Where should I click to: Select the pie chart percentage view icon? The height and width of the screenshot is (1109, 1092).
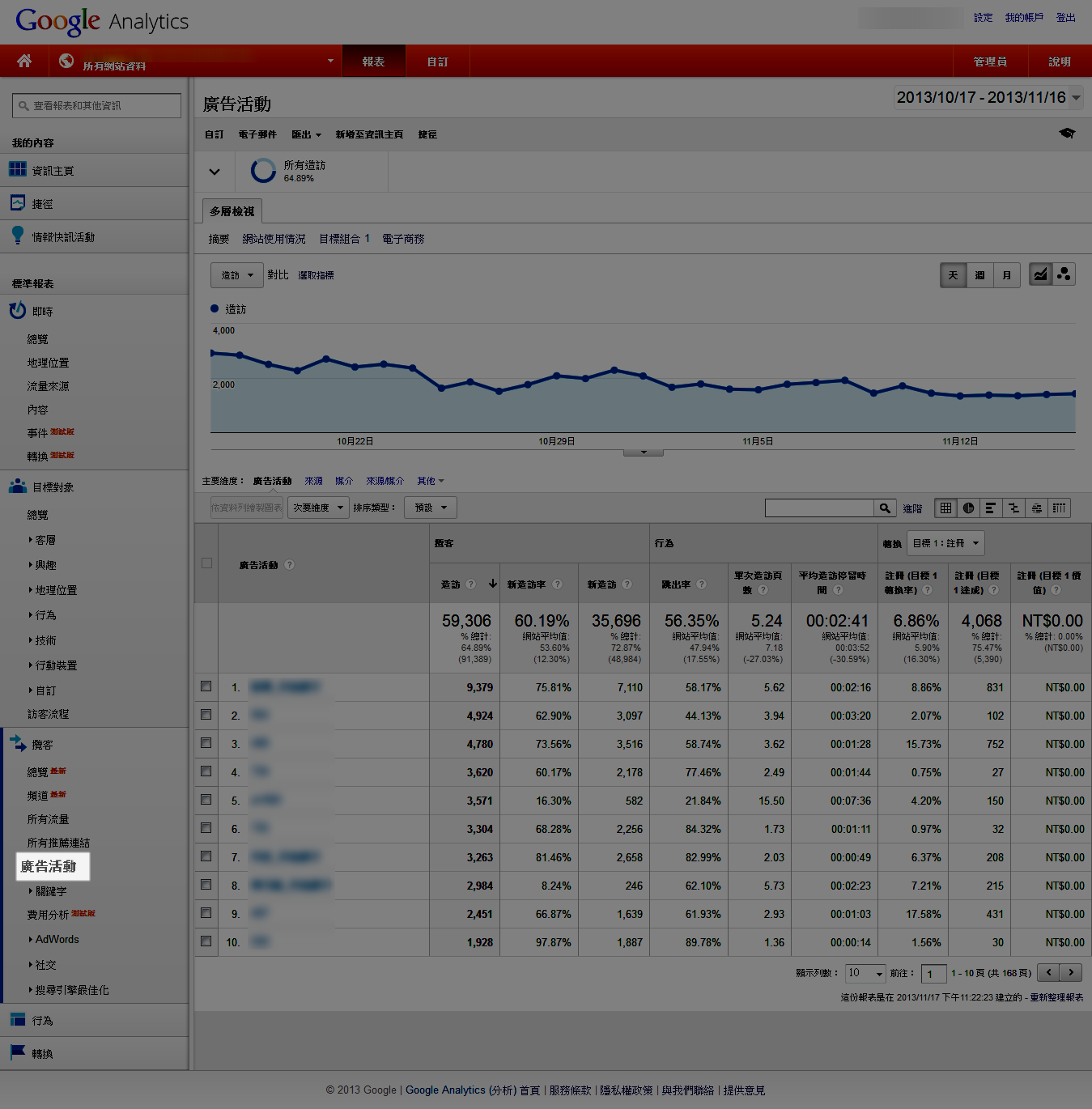click(x=968, y=508)
